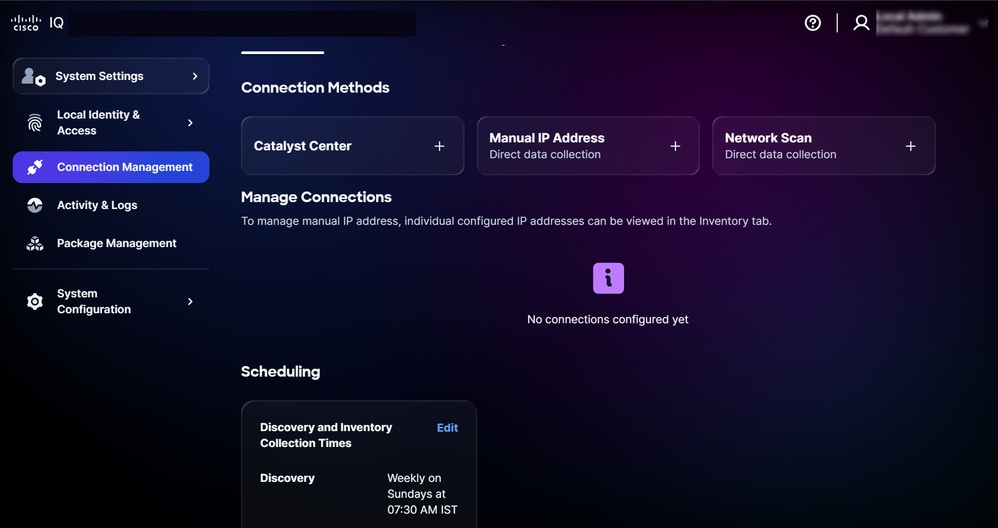Click the fingerprint icon for Local Identity
This screenshot has height=528, width=998.
(35, 123)
